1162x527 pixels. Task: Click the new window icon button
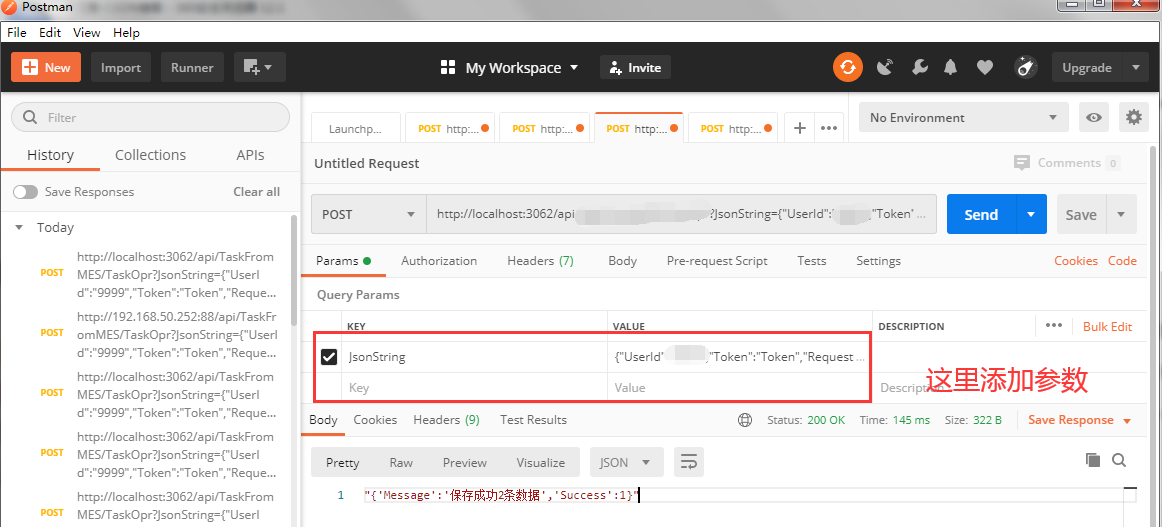coord(259,67)
